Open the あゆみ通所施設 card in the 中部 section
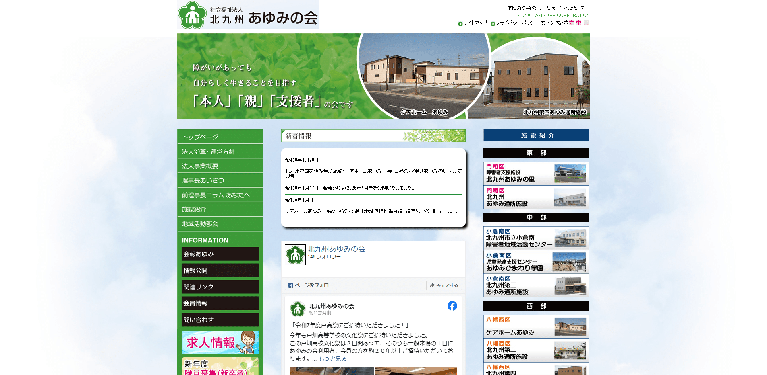 click(x=536, y=286)
